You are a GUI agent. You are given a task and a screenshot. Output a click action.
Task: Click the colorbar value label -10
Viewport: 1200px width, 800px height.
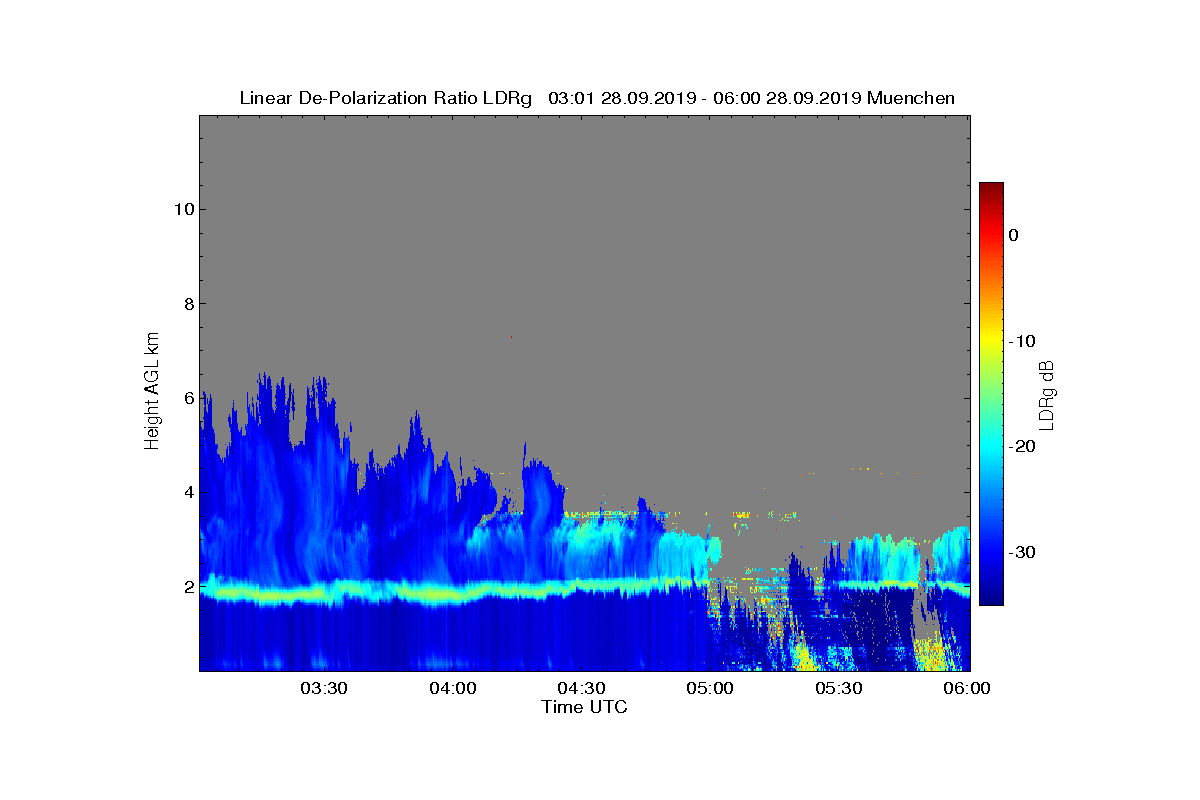coord(1022,341)
